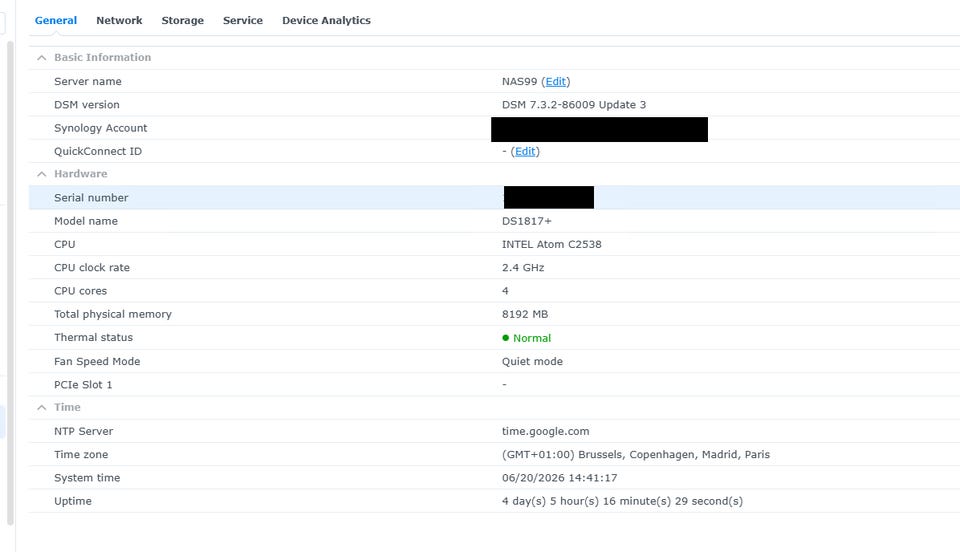Open the Storage tab
This screenshot has height=552, width=960.
click(182, 20)
